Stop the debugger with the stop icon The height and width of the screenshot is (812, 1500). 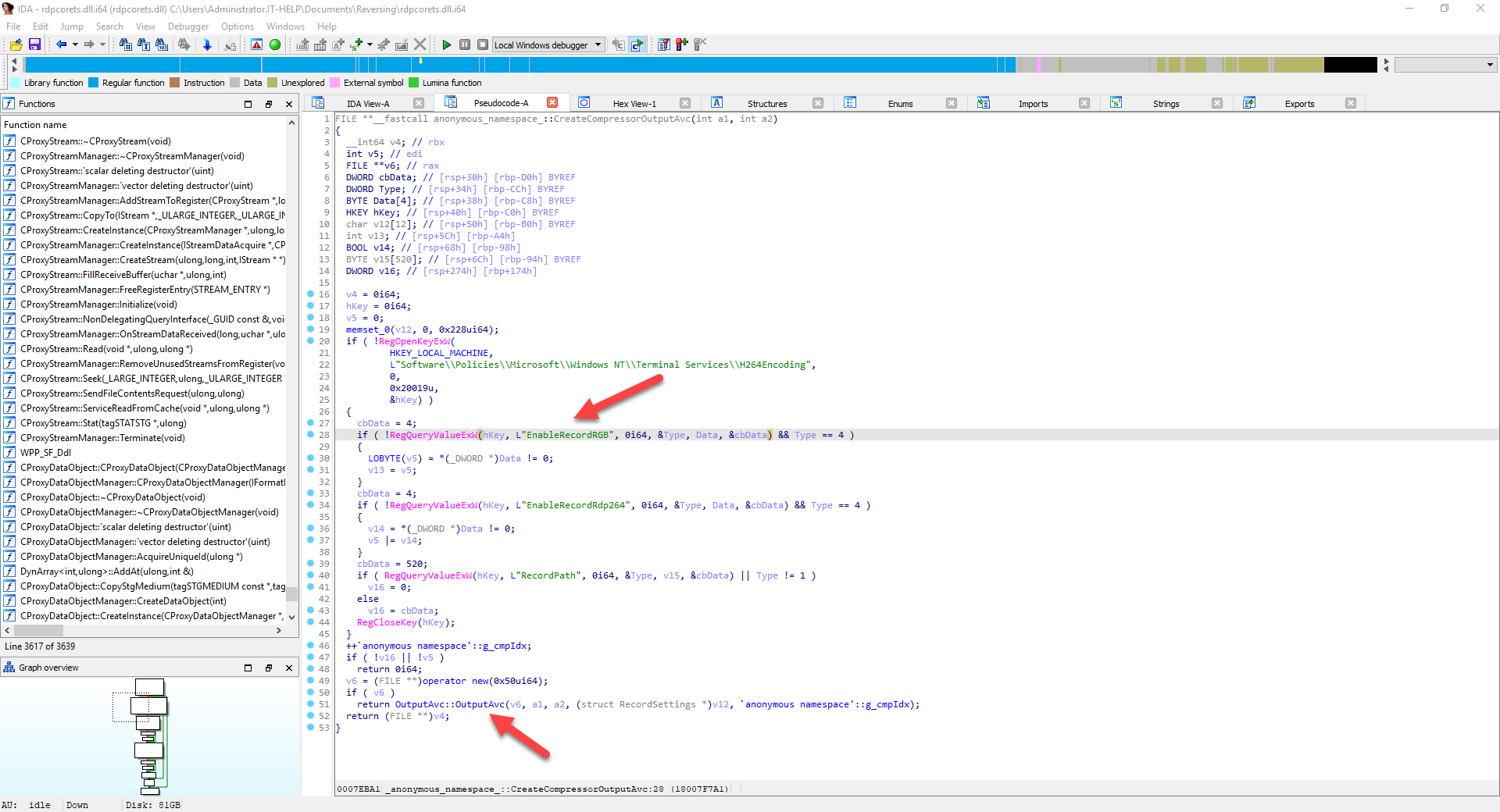point(483,45)
